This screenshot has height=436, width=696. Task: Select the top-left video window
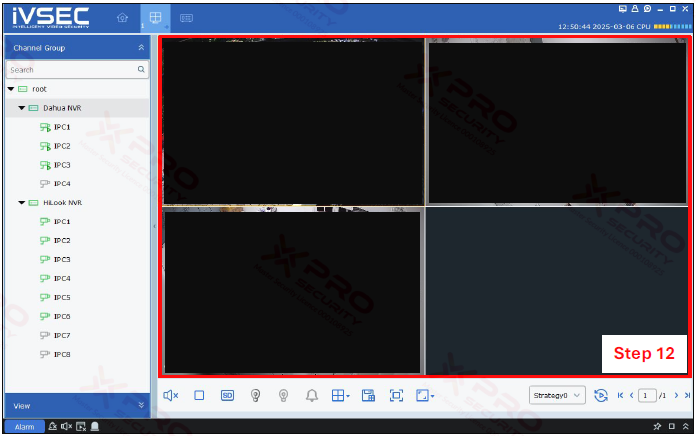tap(293, 122)
